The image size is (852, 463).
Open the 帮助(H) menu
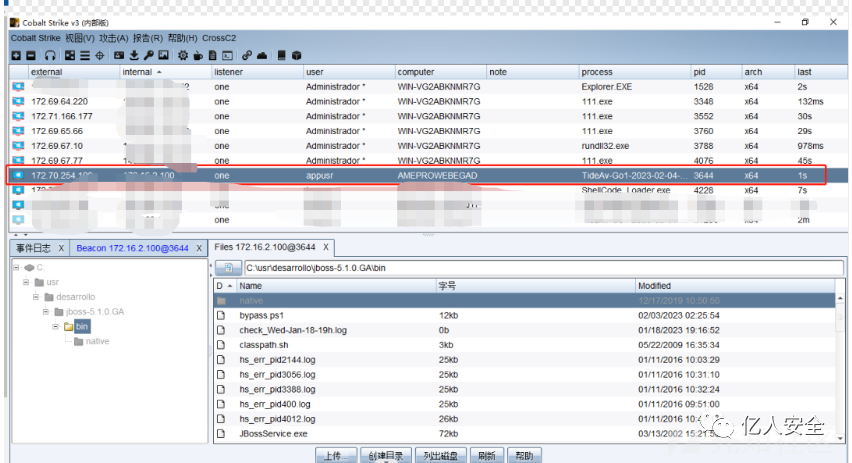pyautogui.click(x=183, y=38)
